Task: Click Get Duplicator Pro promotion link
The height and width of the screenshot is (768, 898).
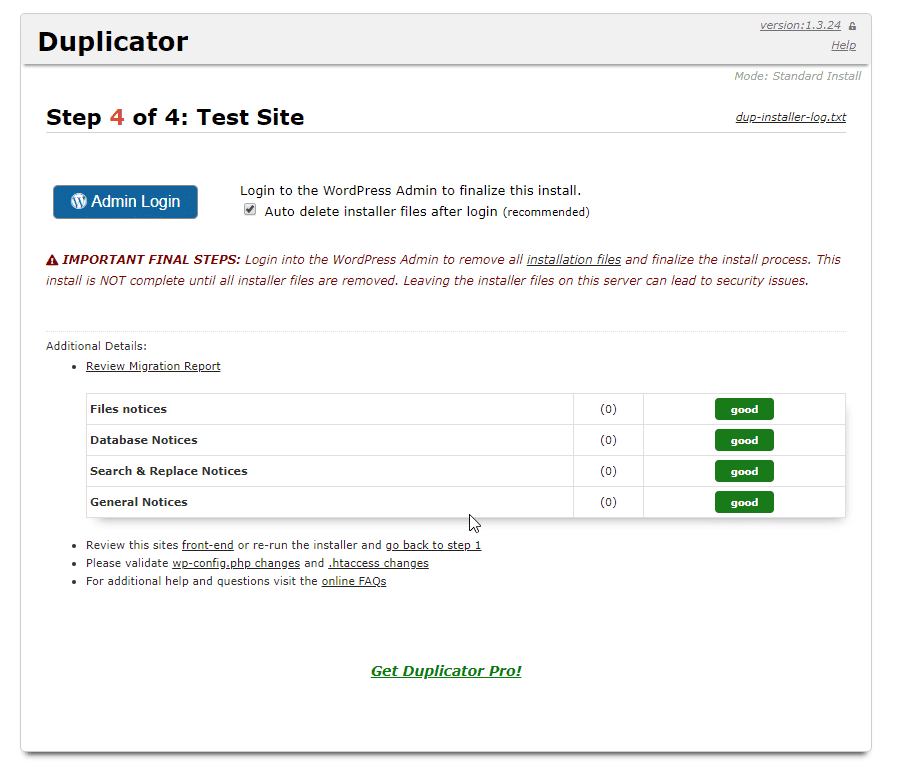Action: click(446, 671)
